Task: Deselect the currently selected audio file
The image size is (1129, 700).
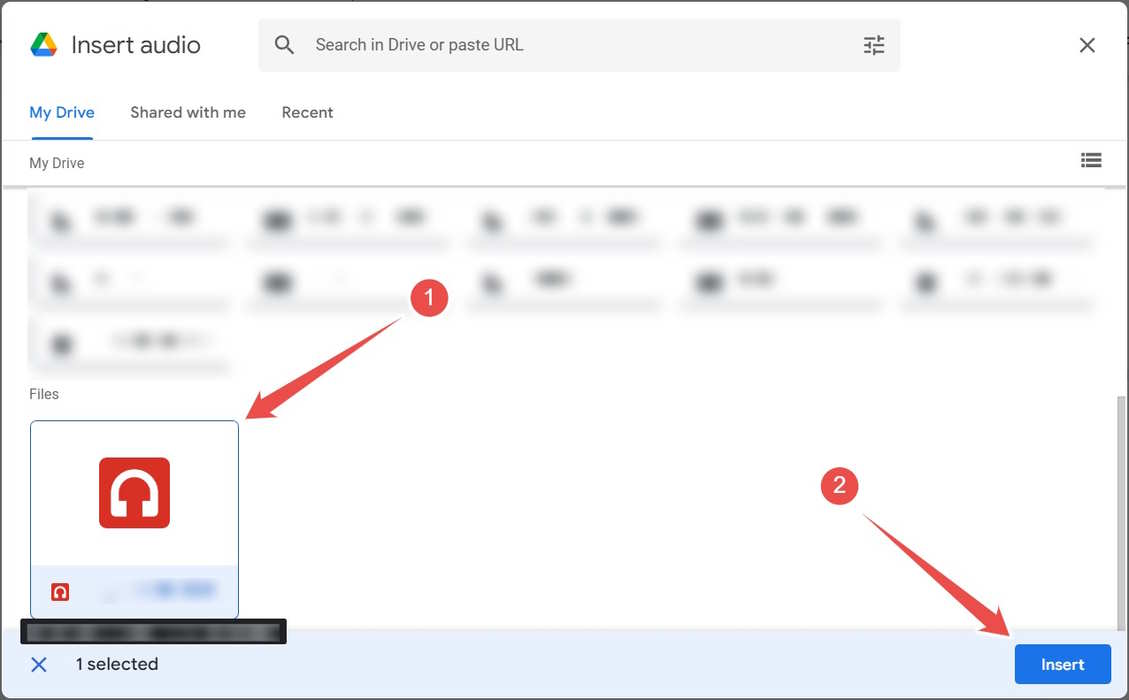Action: click(x=38, y=664)
